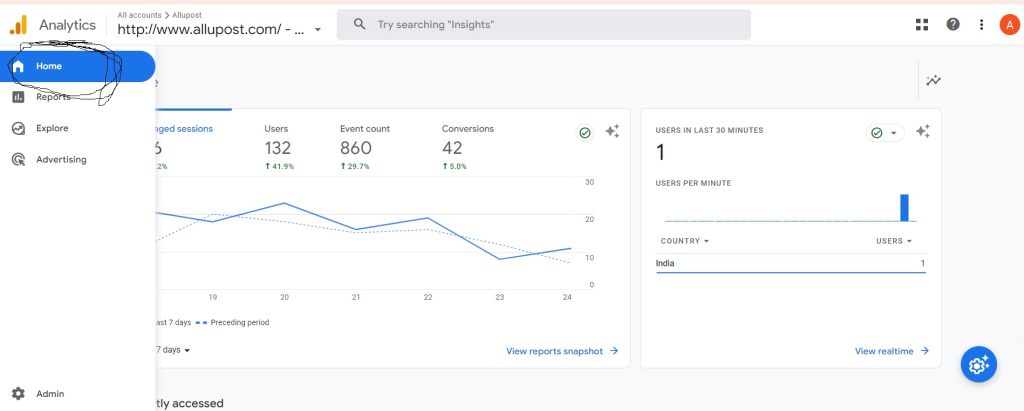Click the green check status icon on the sessions card
Viewport: 1024px width, 411px height.
pyautogui.click(x=584, y=133)
